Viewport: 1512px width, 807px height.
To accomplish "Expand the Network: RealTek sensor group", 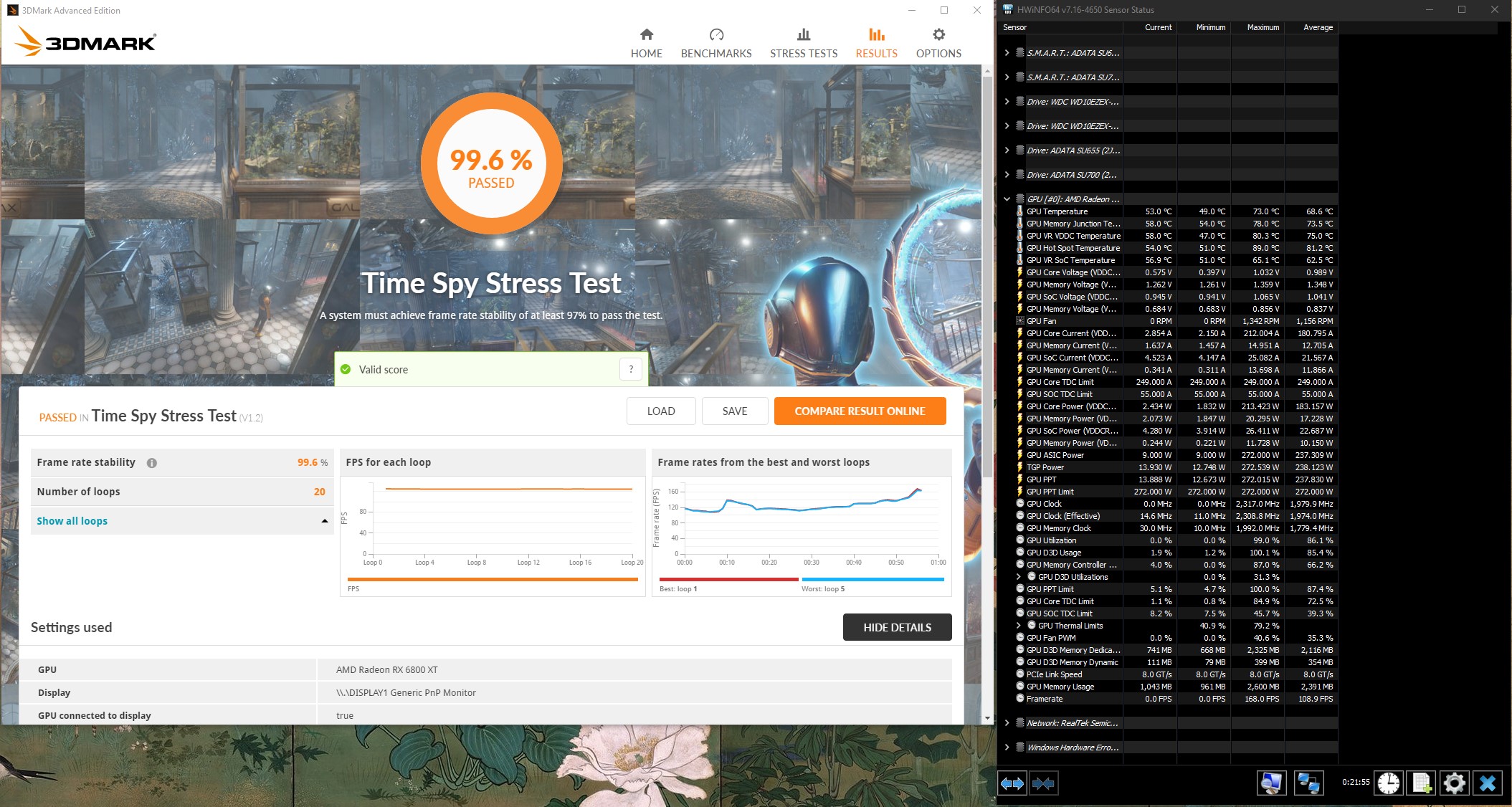I will pos(1007,723).
